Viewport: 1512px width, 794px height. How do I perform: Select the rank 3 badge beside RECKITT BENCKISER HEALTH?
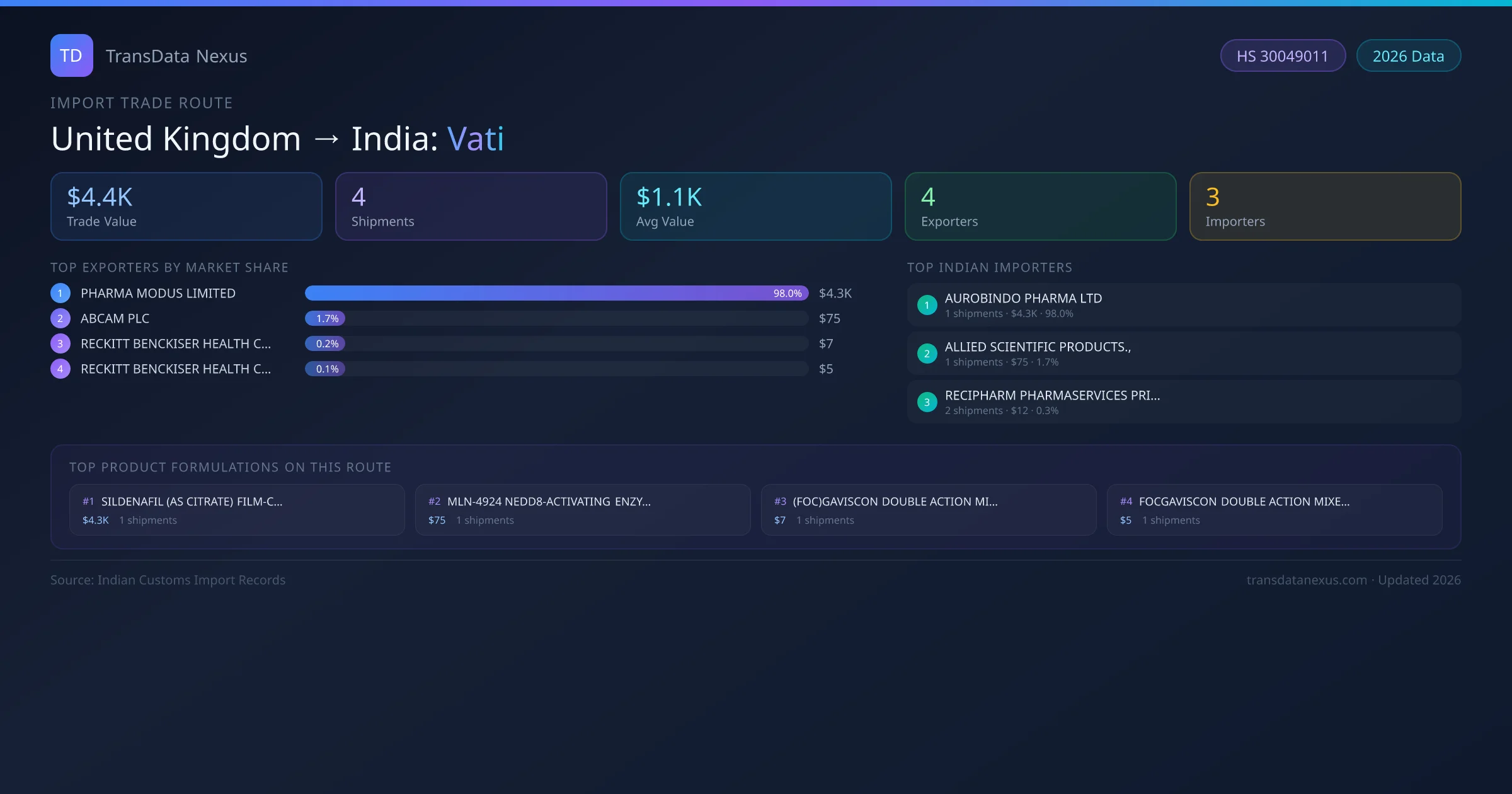coord(60,343)
